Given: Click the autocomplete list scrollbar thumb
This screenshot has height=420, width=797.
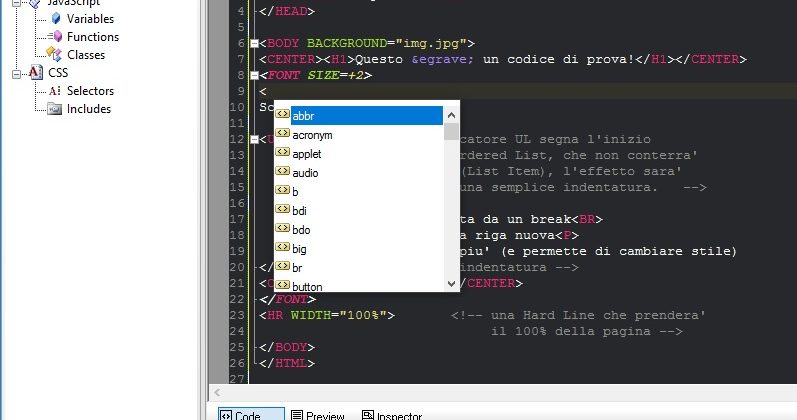Looking at the screenshot, I should 451,132.
